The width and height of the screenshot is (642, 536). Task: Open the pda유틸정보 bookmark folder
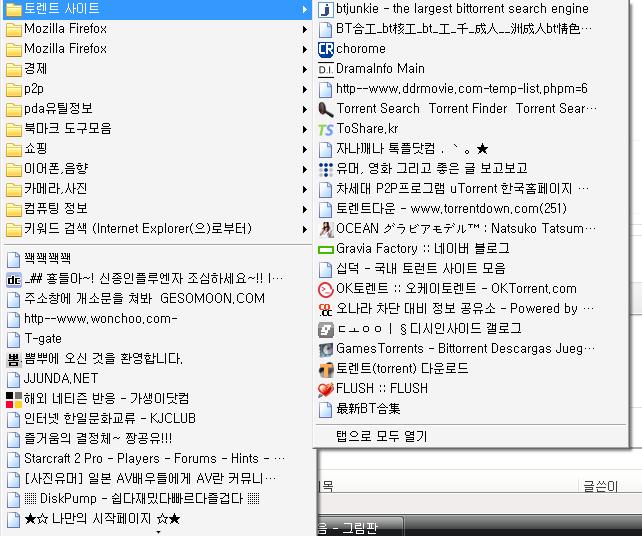tap(157, 109)
